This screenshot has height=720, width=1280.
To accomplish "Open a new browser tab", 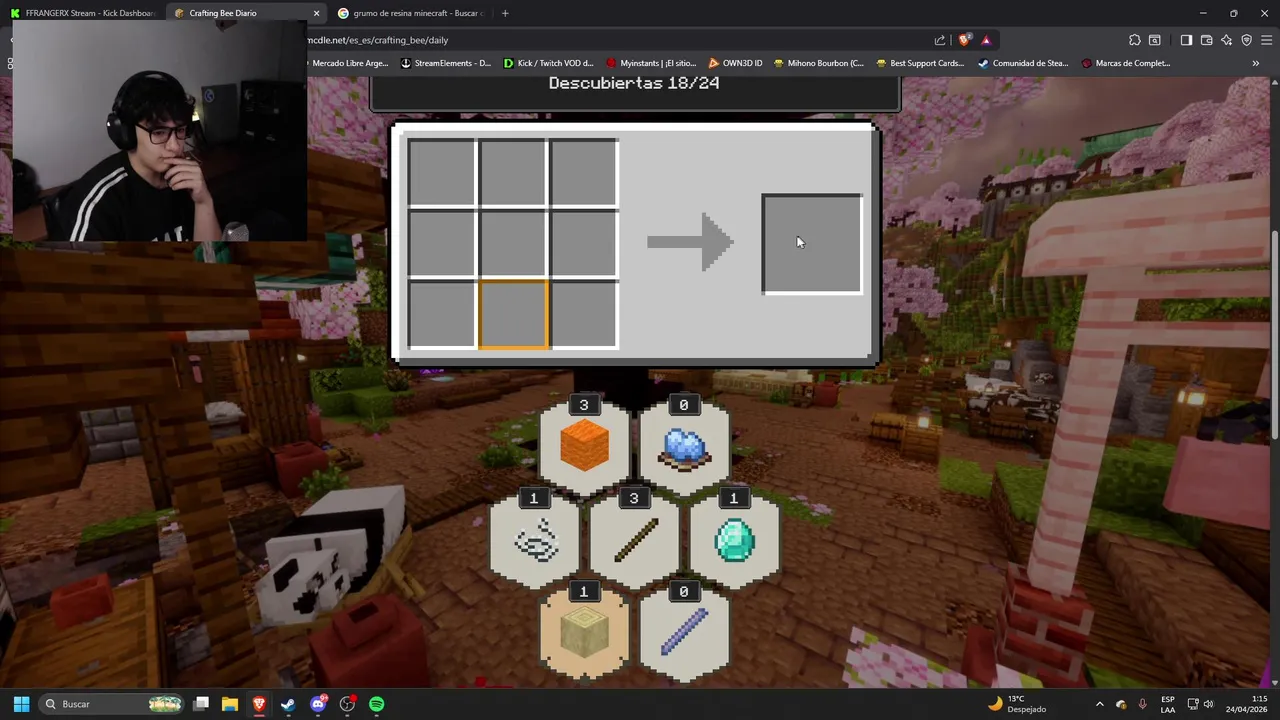I will [505, 13].
